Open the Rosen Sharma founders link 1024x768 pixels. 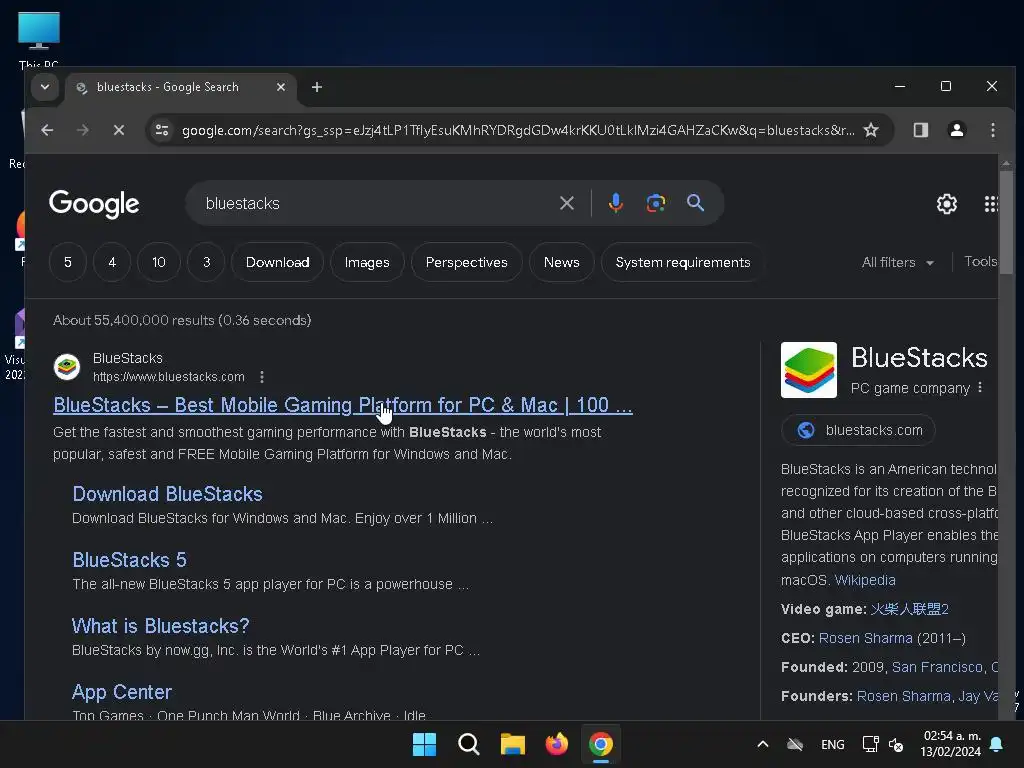pos(903,696)
